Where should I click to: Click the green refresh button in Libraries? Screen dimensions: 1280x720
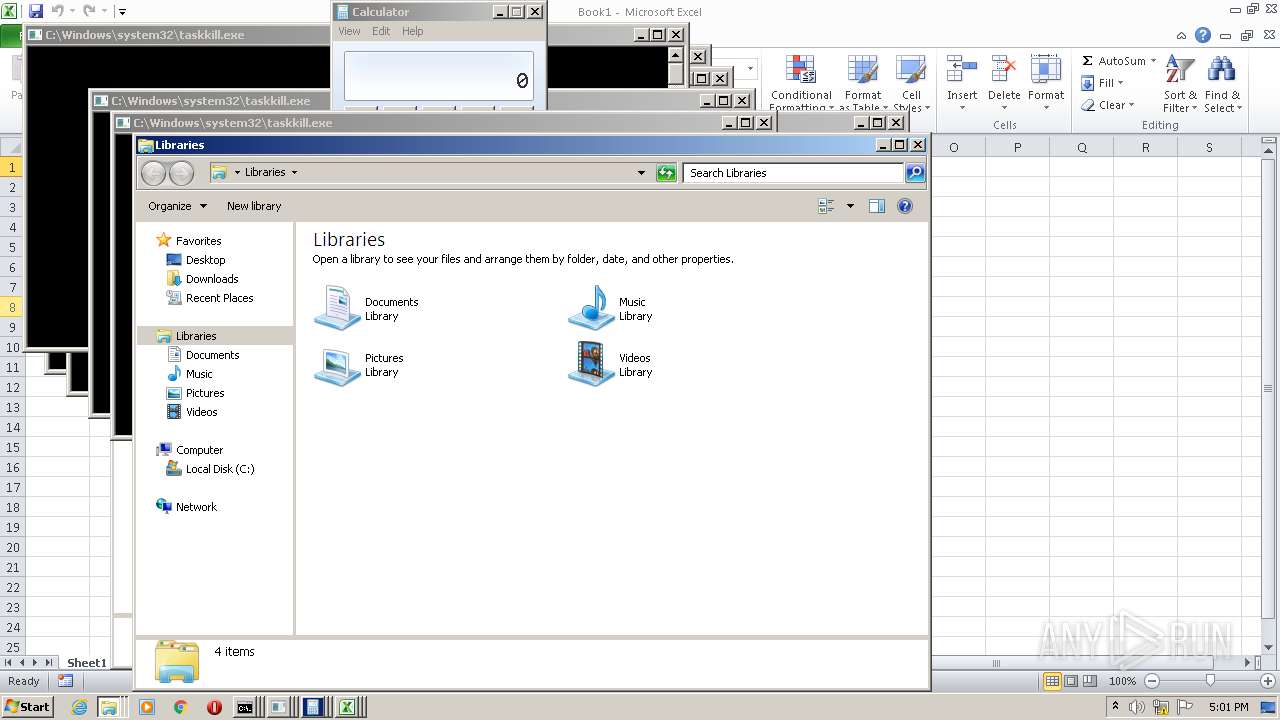click(x=666, y=173)
